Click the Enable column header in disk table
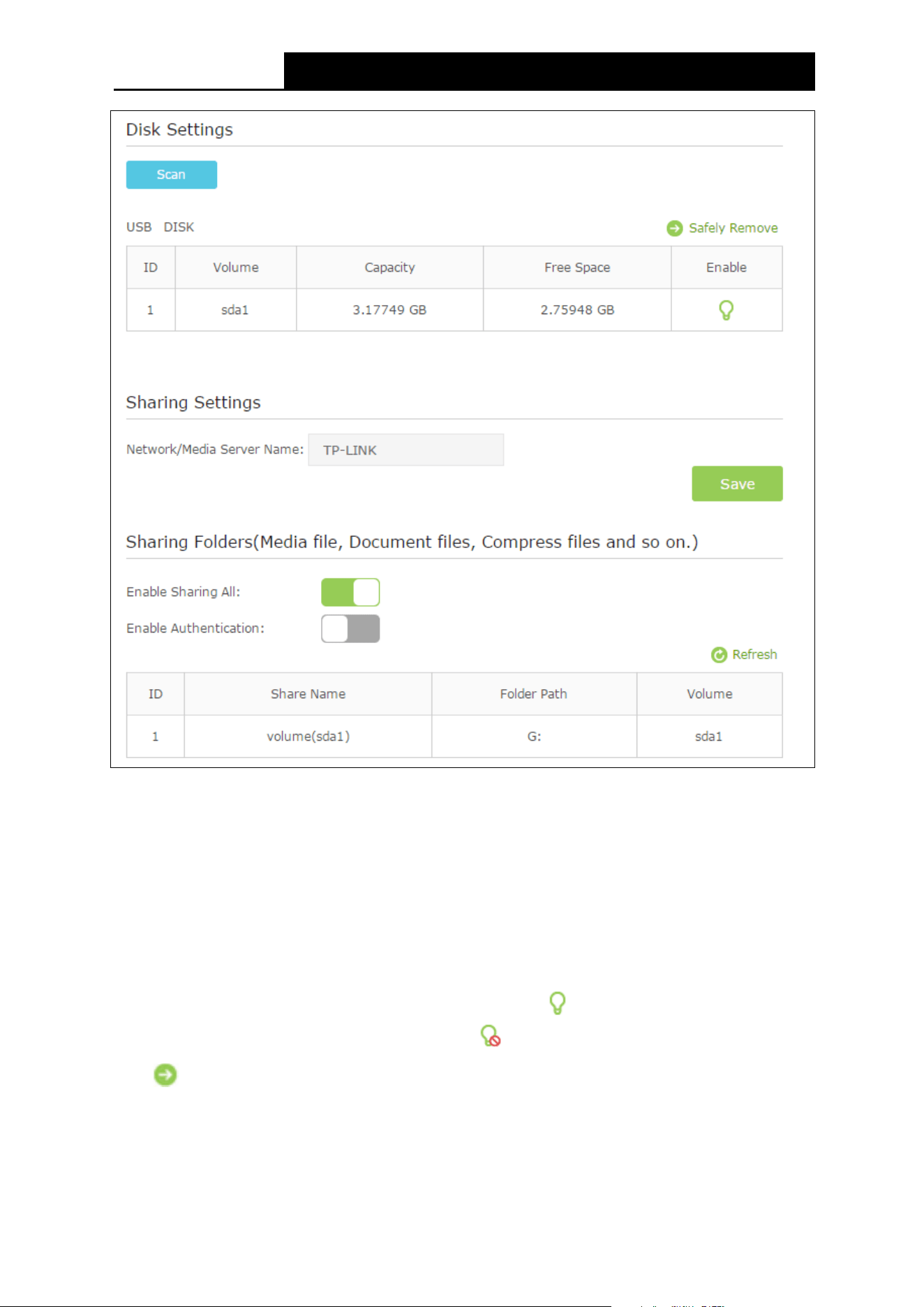Viewport: 924px width, 1307px height. (726, 267)
